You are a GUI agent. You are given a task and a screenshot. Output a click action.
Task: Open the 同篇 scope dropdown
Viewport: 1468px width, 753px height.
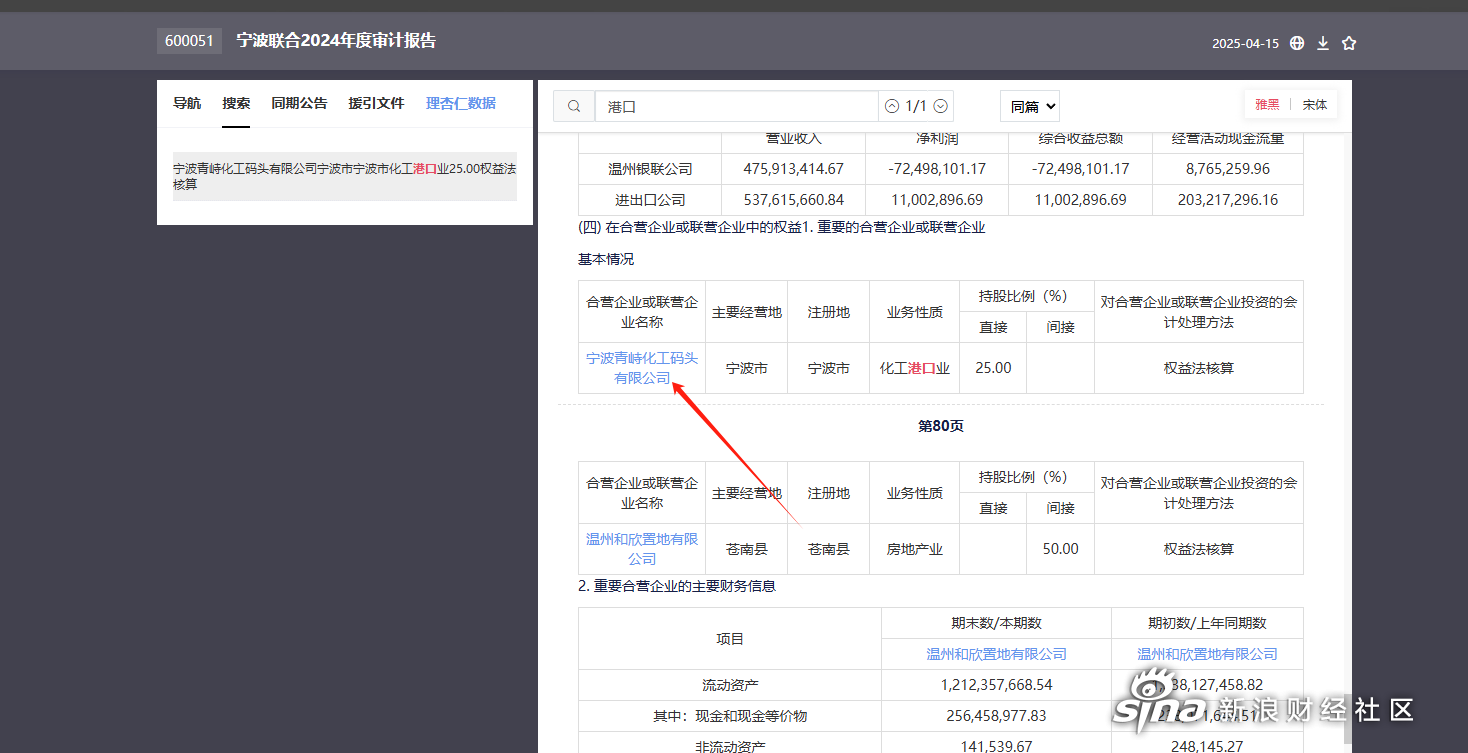click(x=1029, y=106)
